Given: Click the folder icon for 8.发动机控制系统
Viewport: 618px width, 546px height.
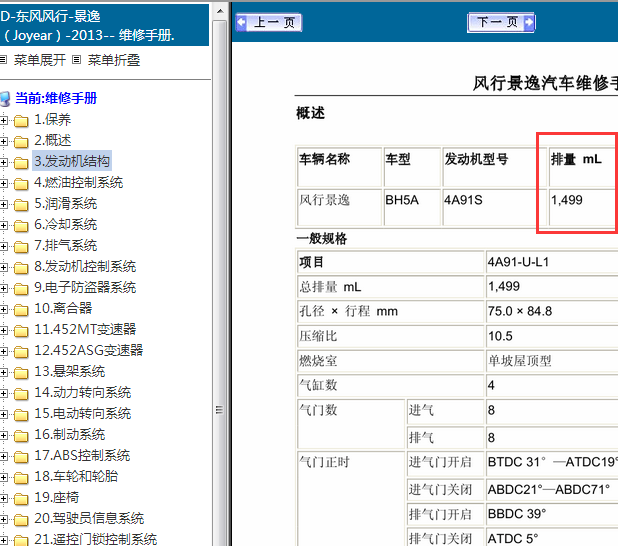Looking at the screenshot, I should click(21, 268).
